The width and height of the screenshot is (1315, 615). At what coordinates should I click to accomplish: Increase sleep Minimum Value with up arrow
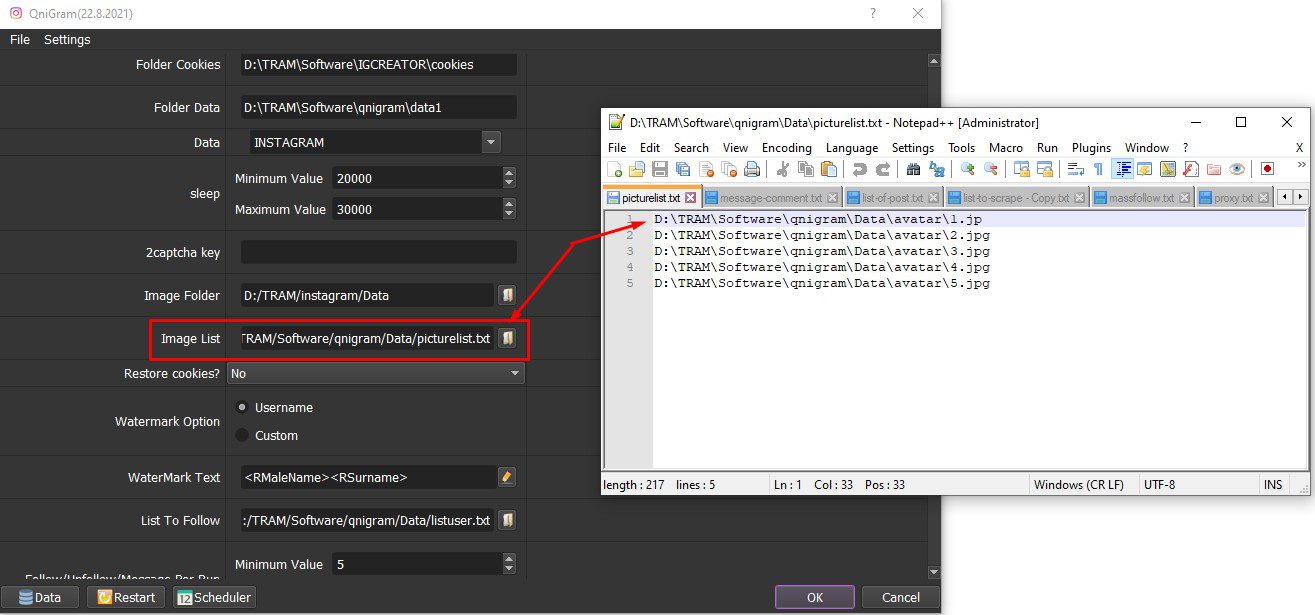point(509,173)
